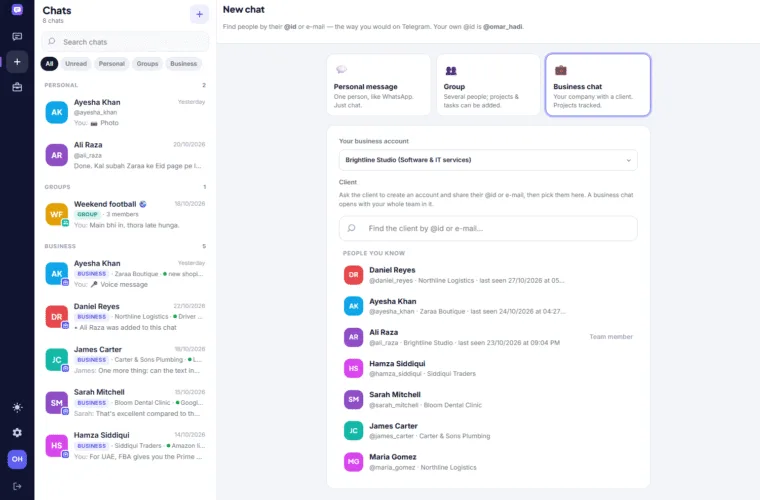Select the Personal filter tab

[111, 63]
